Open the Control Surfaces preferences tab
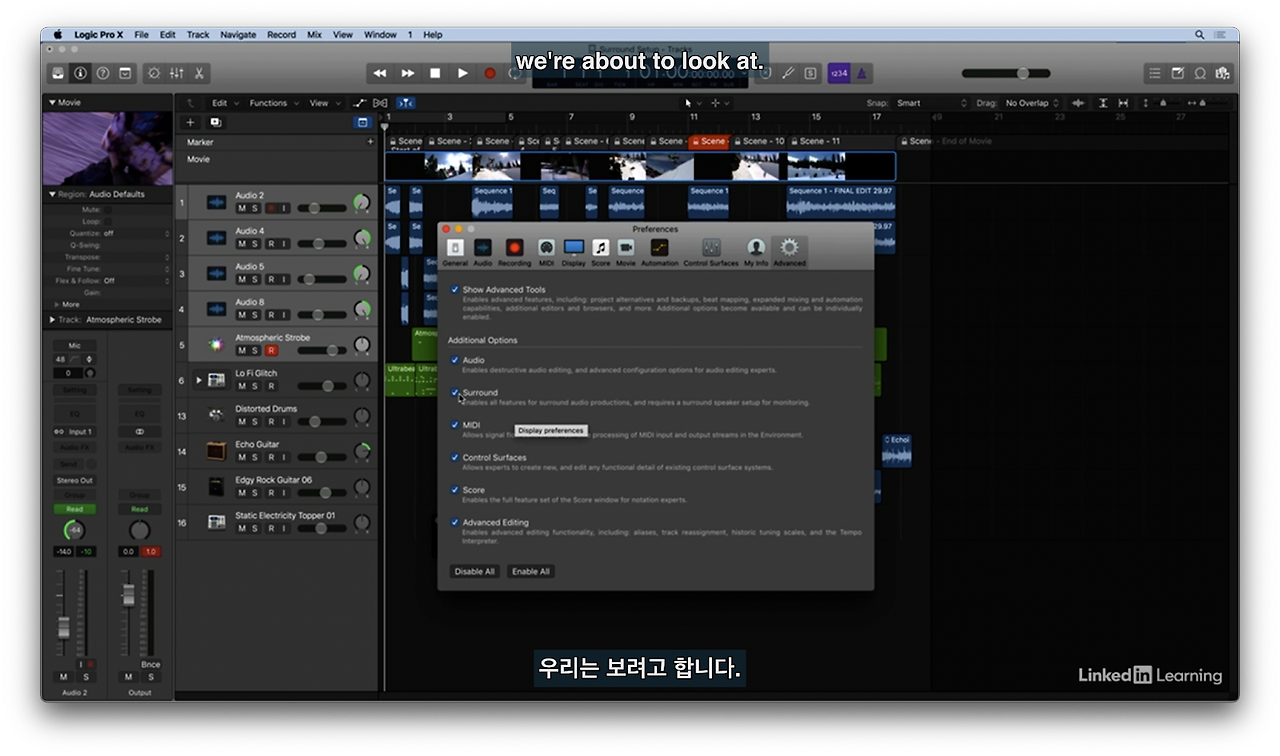Image resolution: width=1280 pixels, height=756 pixels. tap(711, 252)
